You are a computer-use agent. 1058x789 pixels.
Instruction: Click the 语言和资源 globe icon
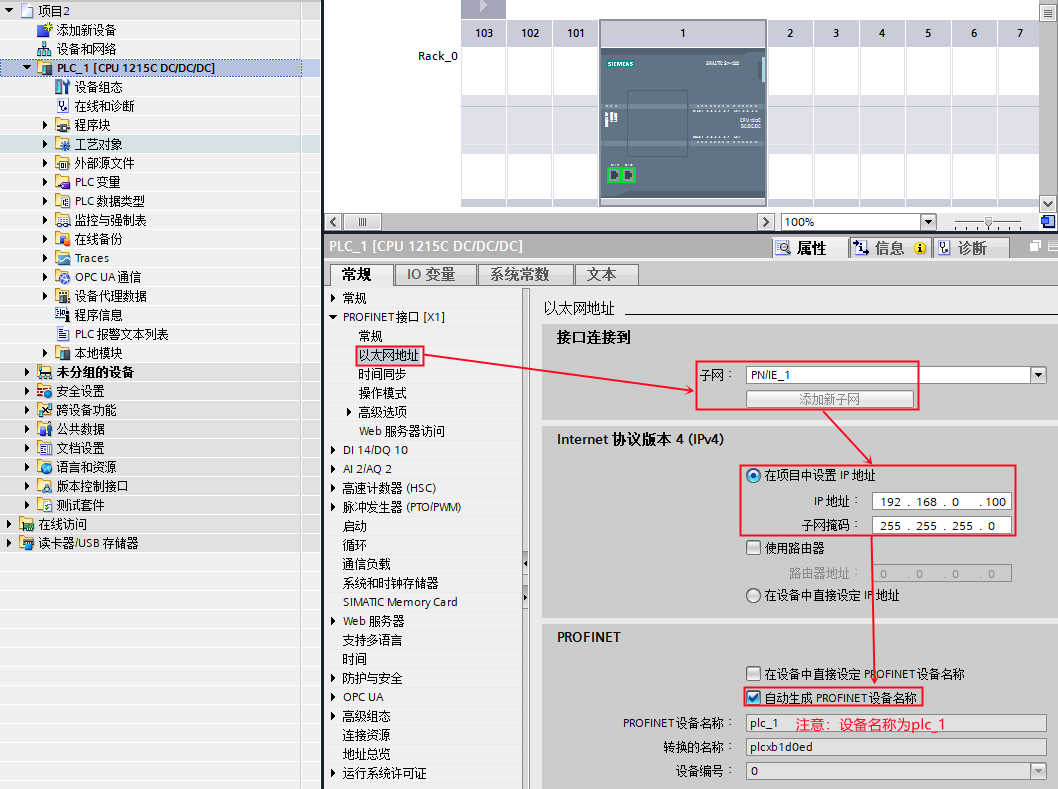point(45,467)
